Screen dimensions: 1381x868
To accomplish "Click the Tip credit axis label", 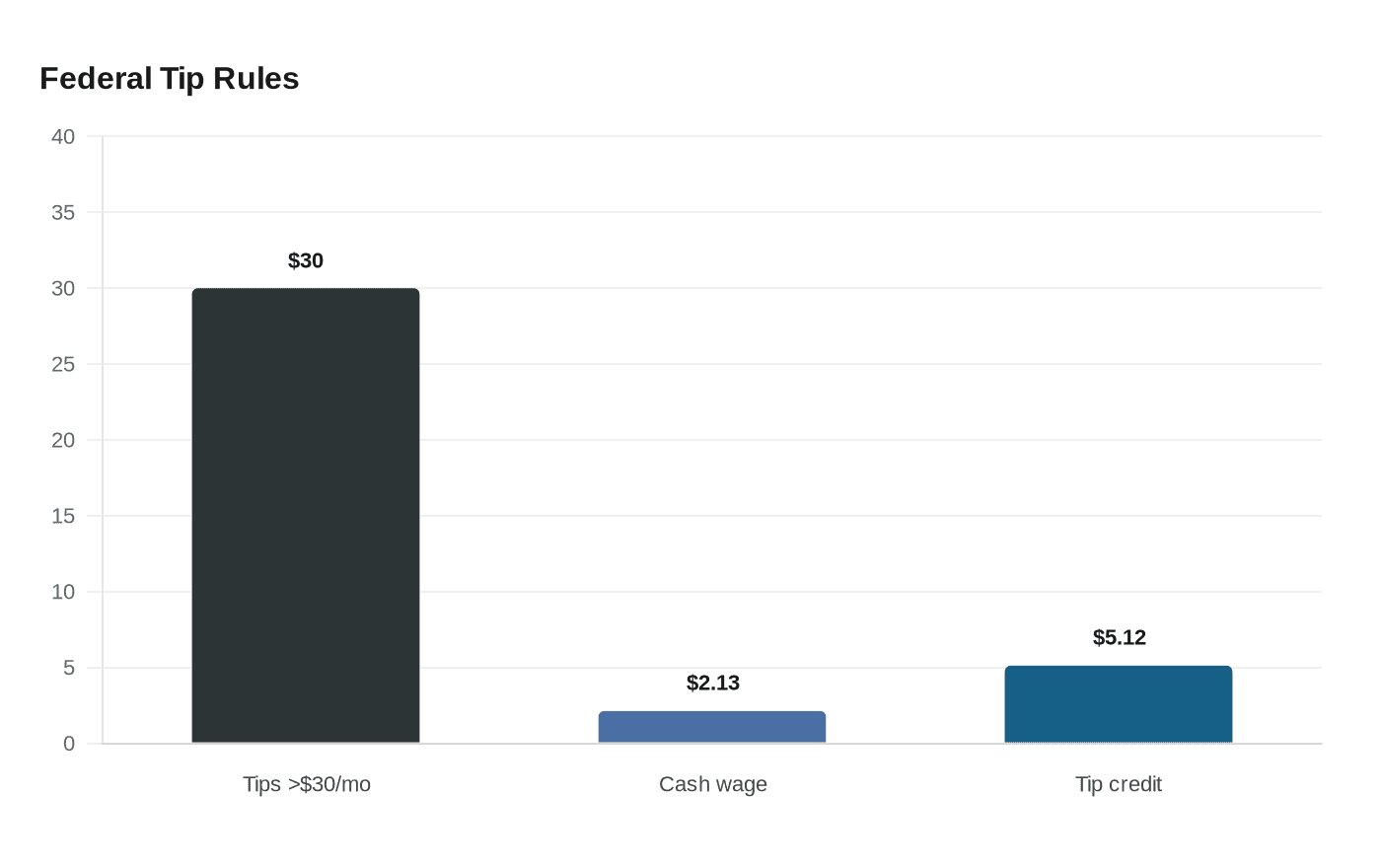I will [1119, 784].
